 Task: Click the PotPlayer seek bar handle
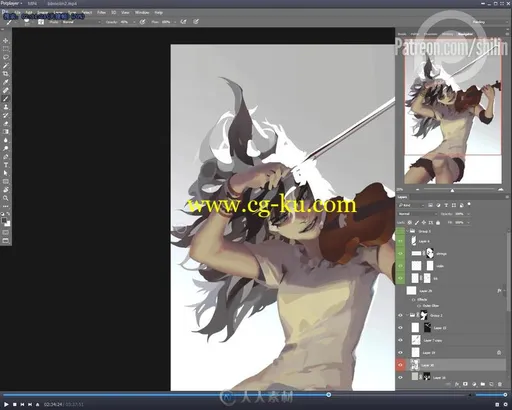[x=329, y=395]
